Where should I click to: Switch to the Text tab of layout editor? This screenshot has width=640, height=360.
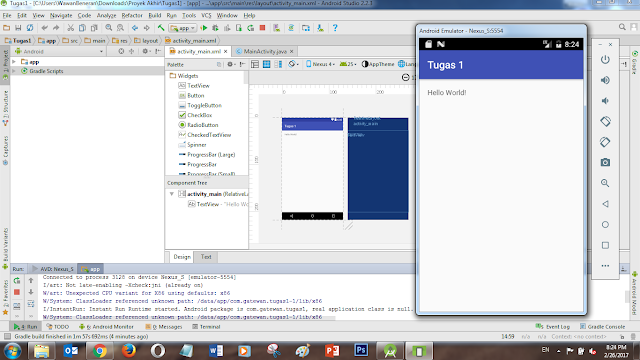pos(206,257)
